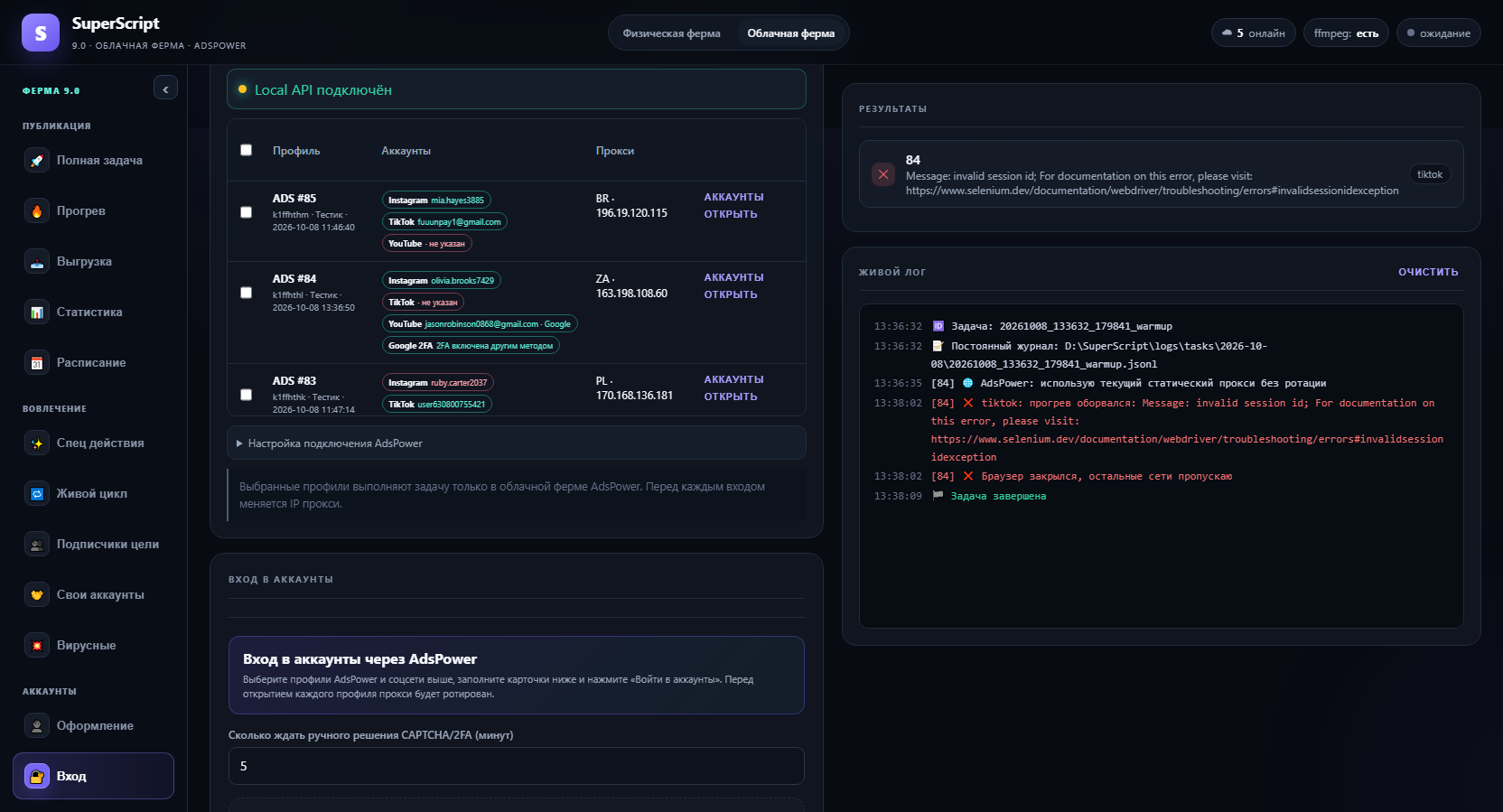Click the CAPTCHA/2FA wait minutes input field
The image size is (1503, 812).
click(x=516, y=766)
